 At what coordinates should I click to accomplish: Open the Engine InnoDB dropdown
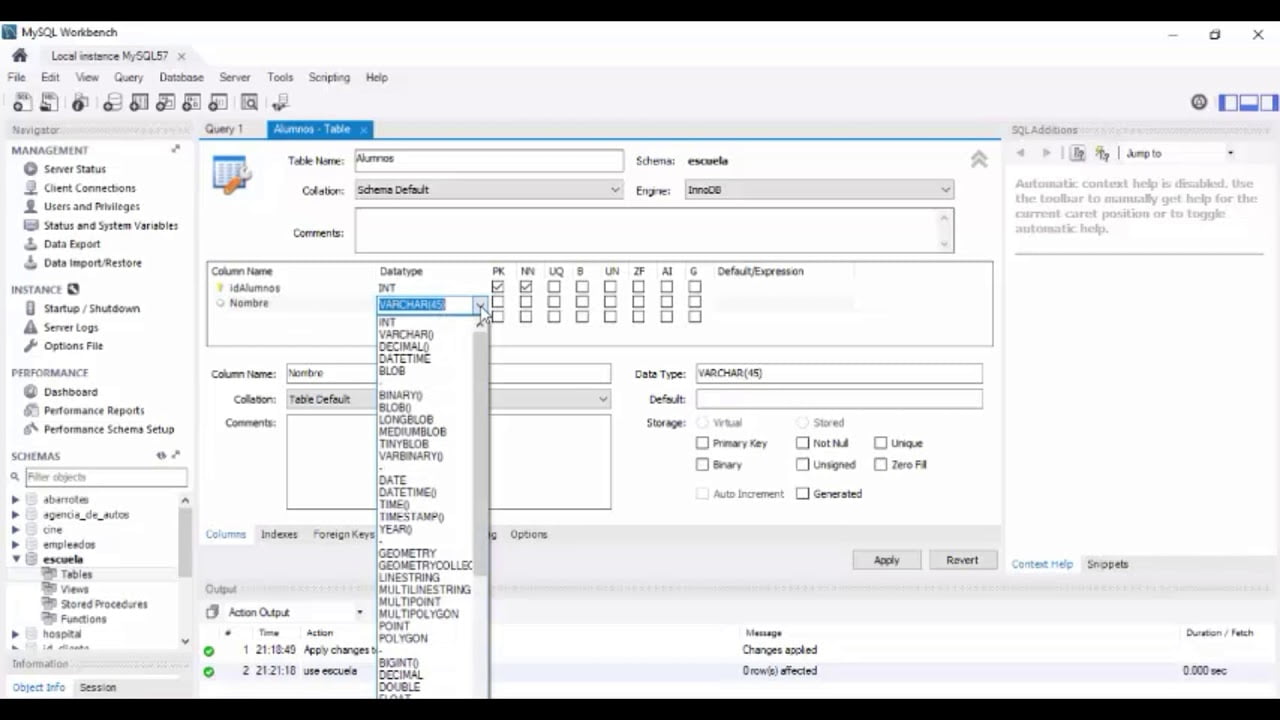pyautogui.click(x=819, y=190)
